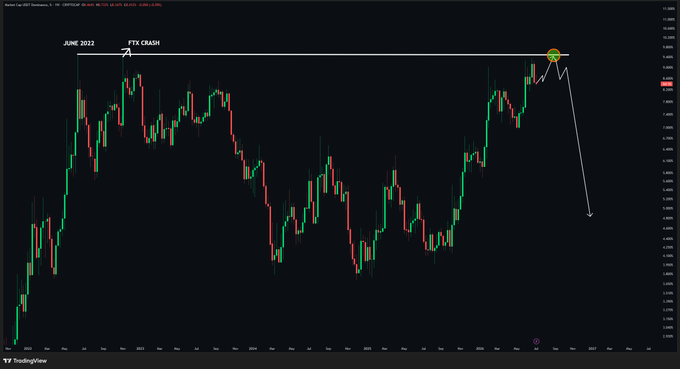Click the 11.500% price axis label
This screenshot has width=680, height=369.
[668, 9]
